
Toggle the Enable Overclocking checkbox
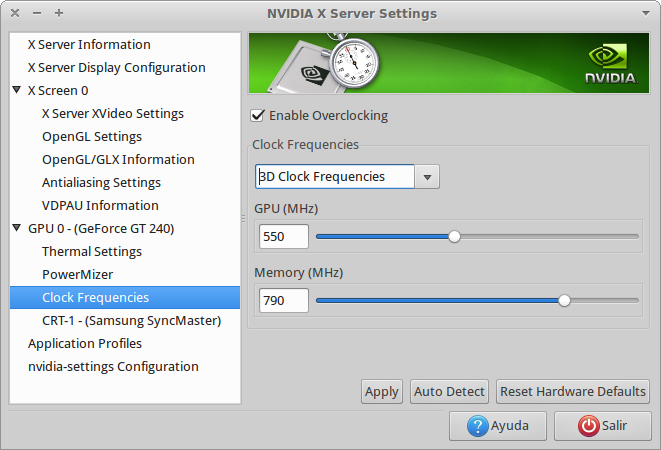click(x=257, y=116)
